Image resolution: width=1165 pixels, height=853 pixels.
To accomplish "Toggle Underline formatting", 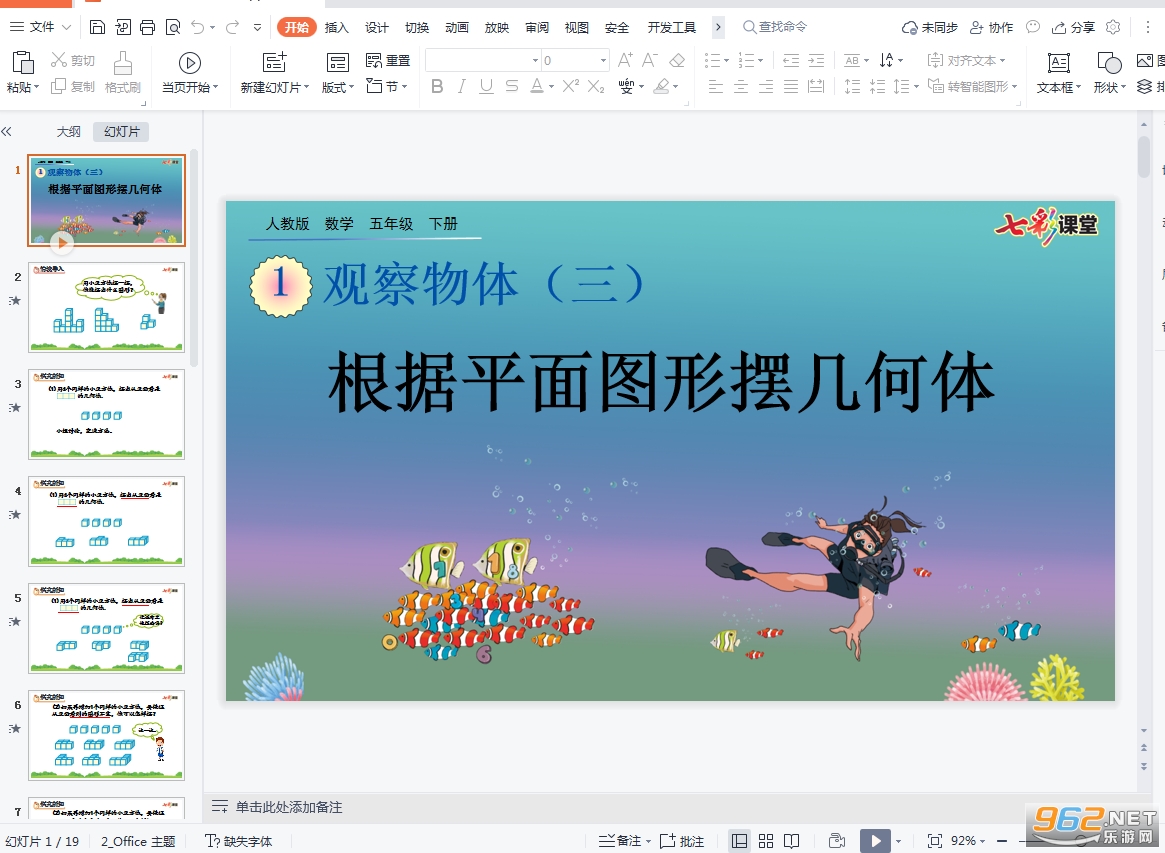I will (486, 86).
